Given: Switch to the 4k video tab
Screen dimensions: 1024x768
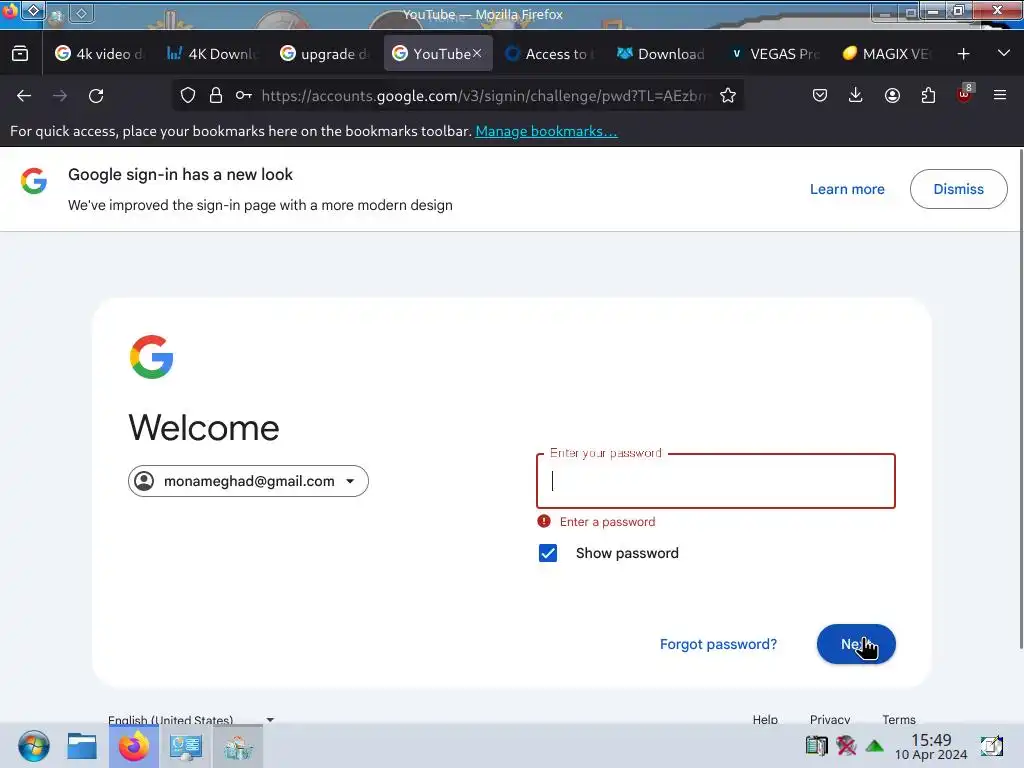Looking at the screenshot, I should (99, 54).
